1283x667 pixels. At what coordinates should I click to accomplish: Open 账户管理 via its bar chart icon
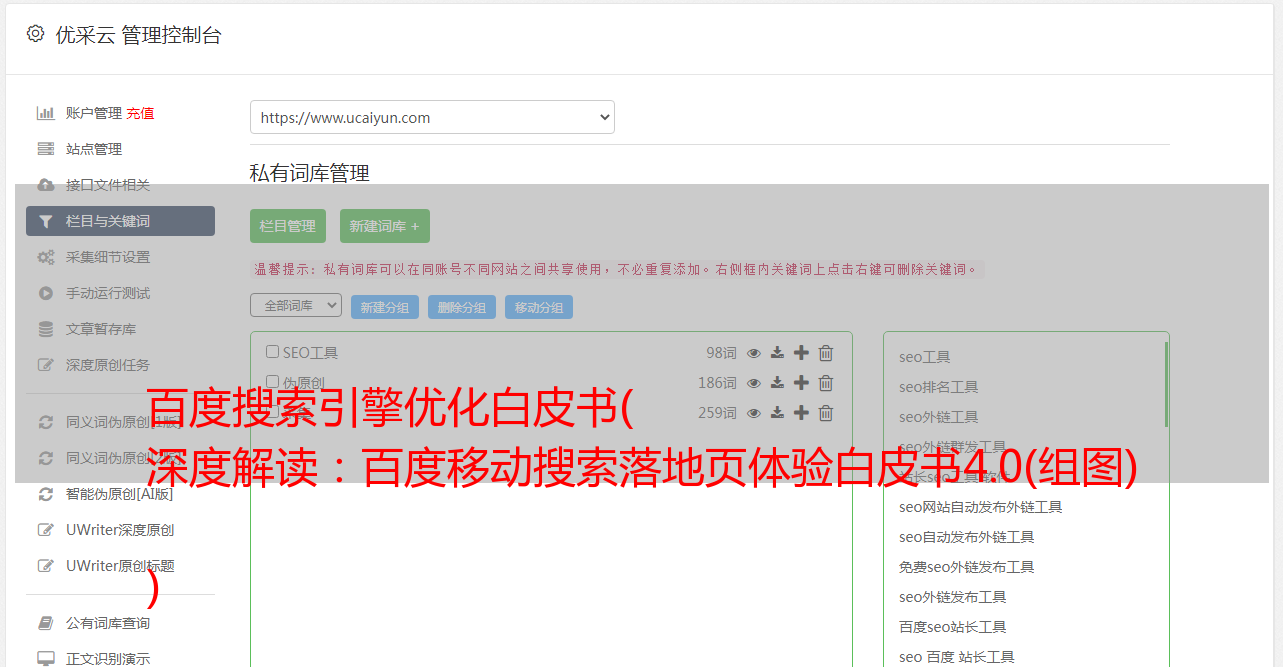45,113
